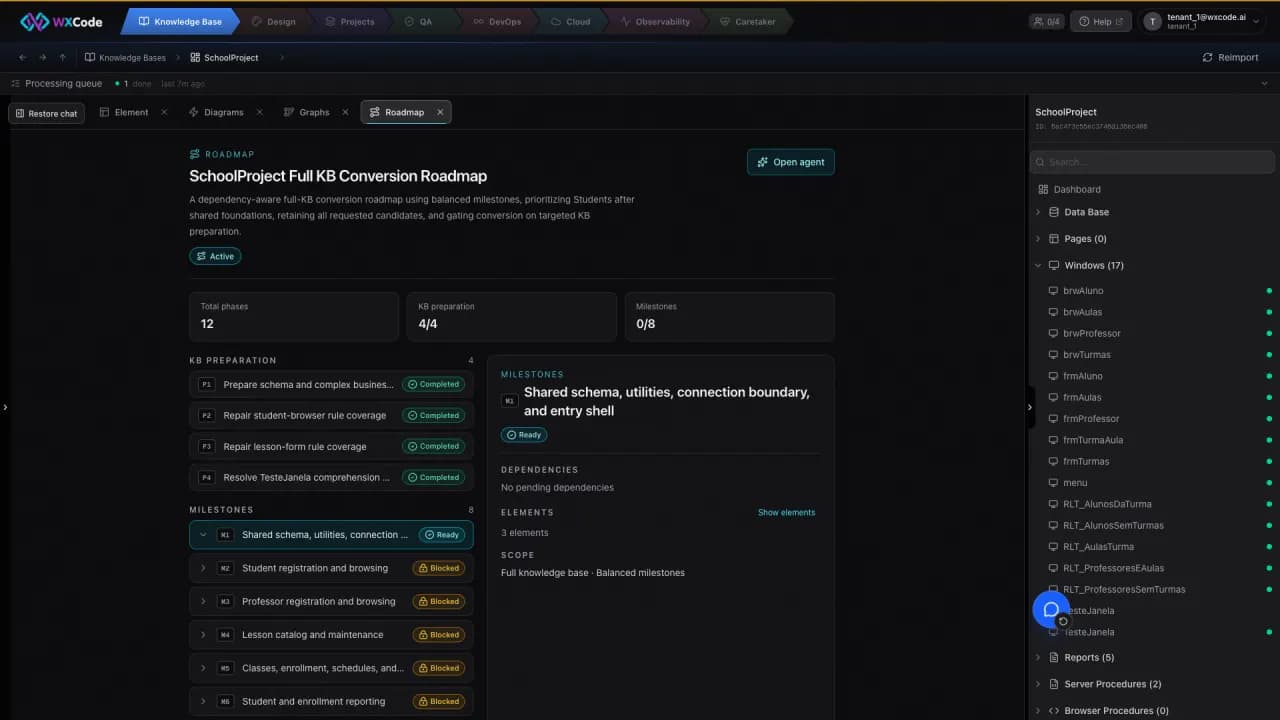Screen dimensions: 1280x720
Task: Click the Open agent button
Action: pos(791,162)
